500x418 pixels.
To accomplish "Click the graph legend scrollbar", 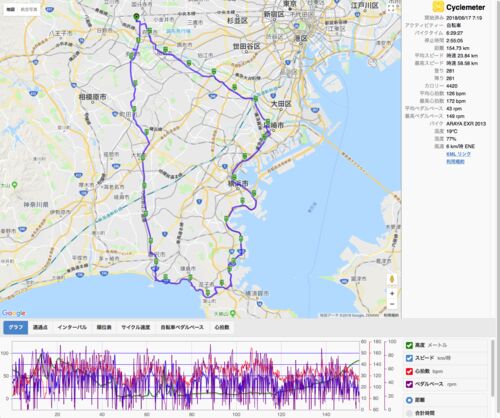I will tap(492, 368).
